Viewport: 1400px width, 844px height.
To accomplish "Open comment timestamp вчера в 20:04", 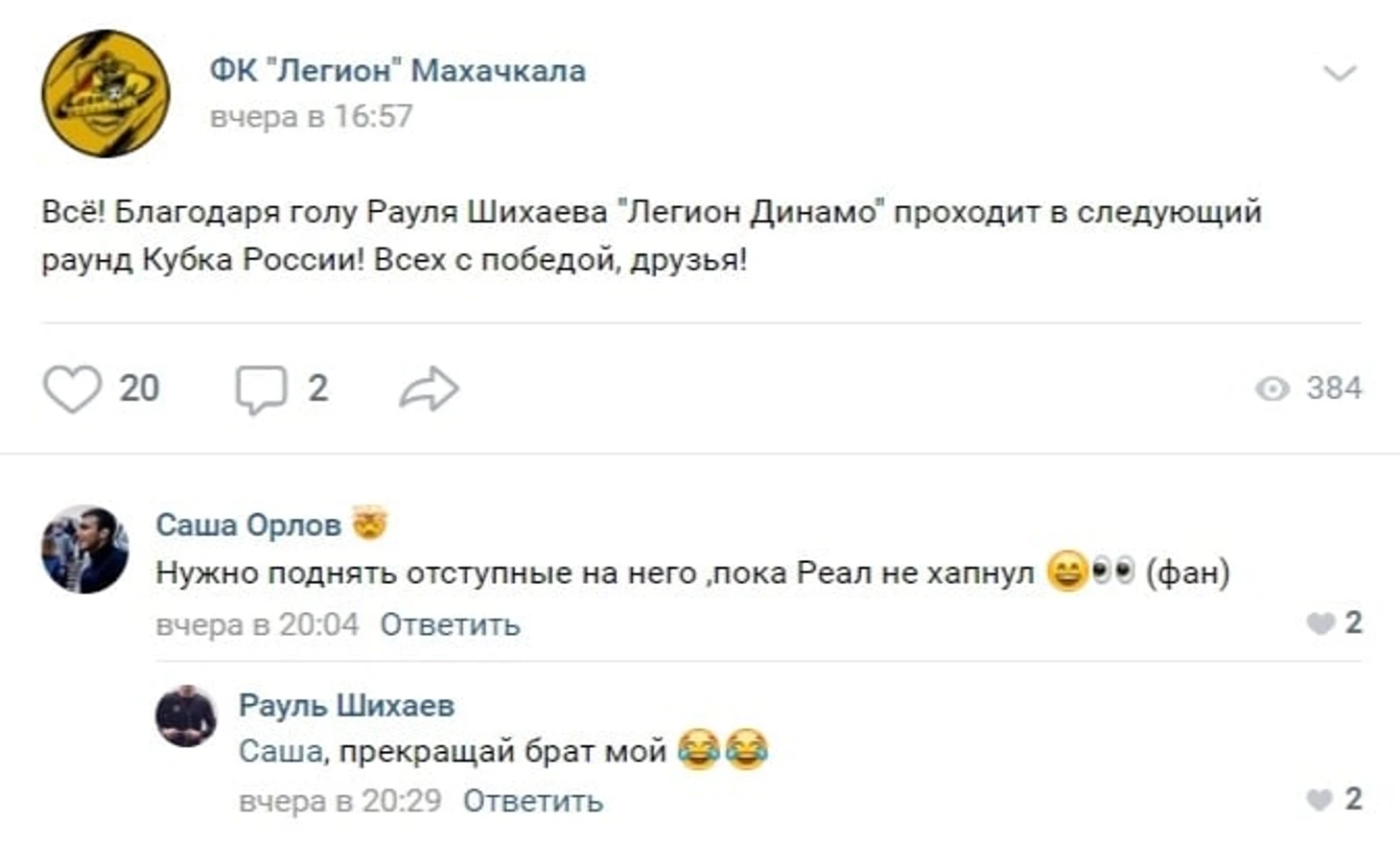I will point(257,624).
